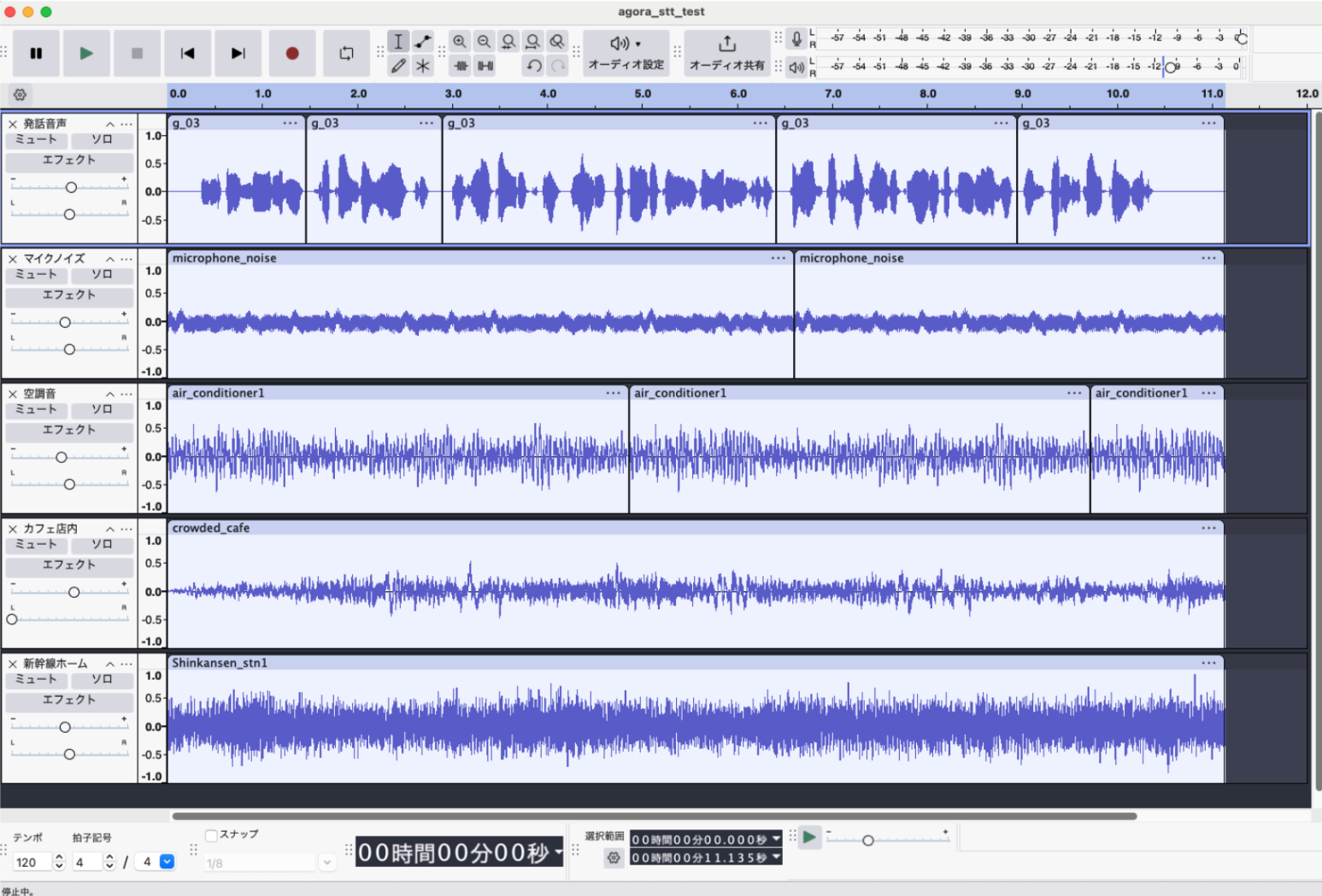Click the microphone record meter icon
1322x896 pixels.
tap(796, 39)
